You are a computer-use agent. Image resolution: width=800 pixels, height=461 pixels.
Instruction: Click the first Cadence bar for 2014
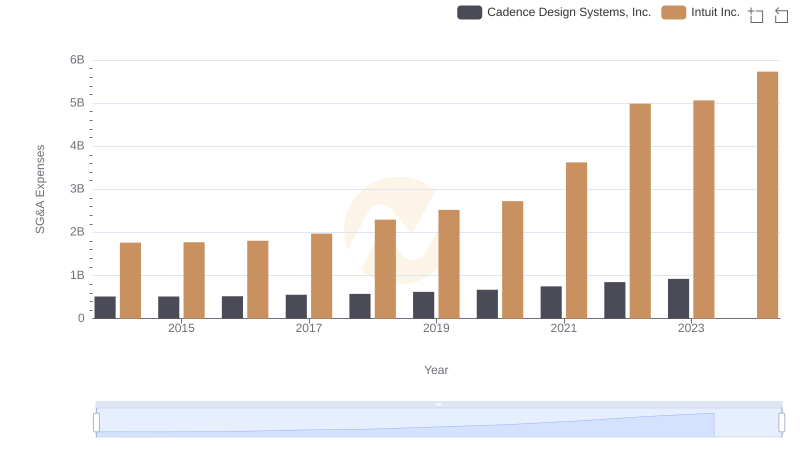pos(105,308)
